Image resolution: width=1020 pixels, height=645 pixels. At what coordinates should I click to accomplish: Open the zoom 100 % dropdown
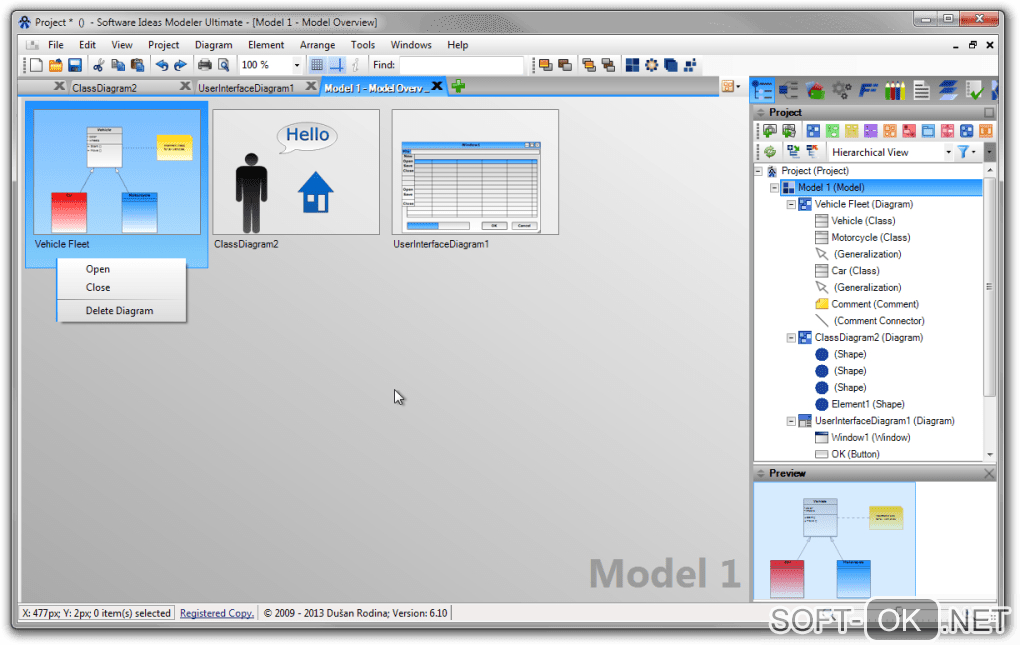point(297,65)
